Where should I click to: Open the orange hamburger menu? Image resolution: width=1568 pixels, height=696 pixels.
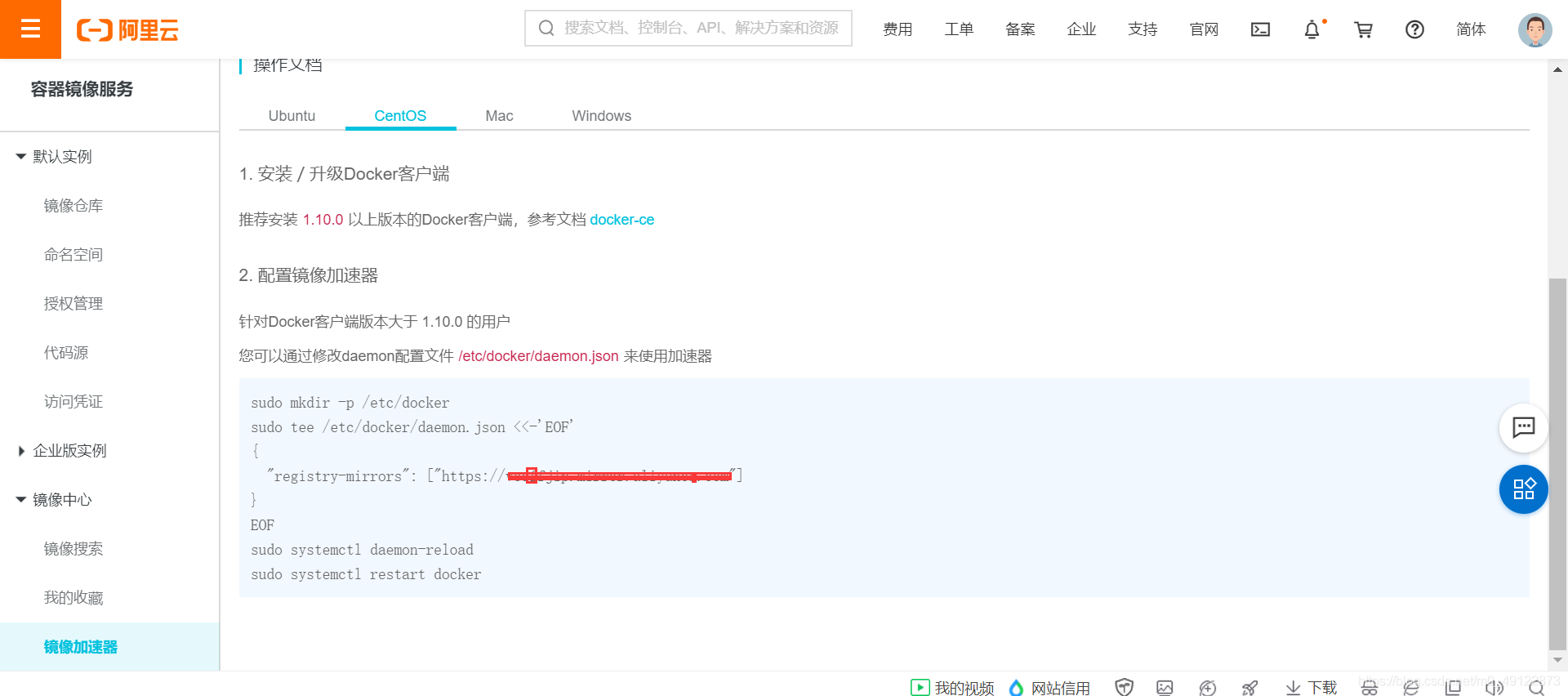click(30, 29)
